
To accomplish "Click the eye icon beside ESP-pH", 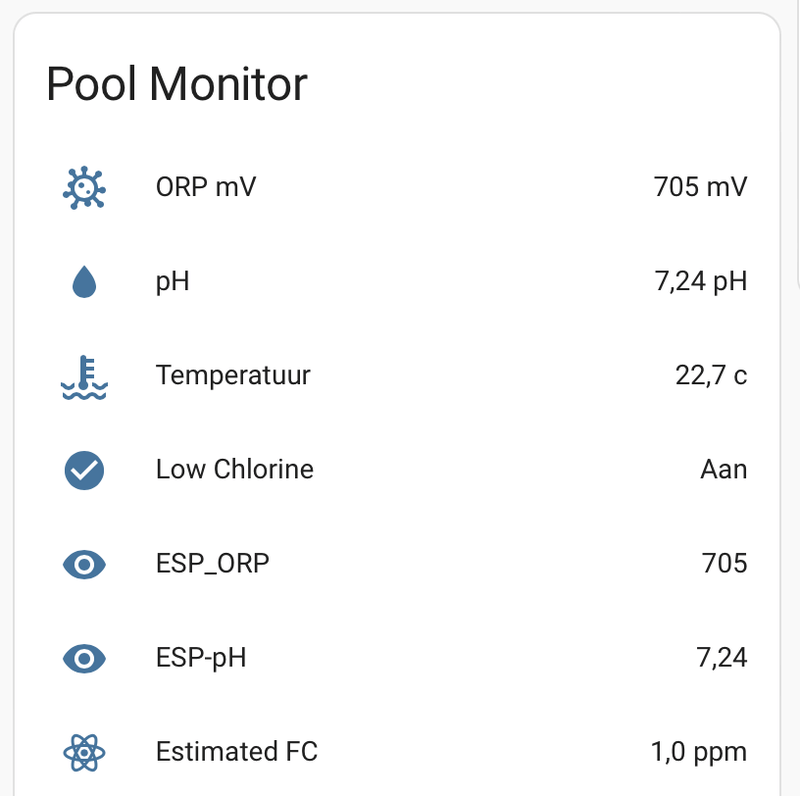I will pyautogui.click(x=84, y=658).
